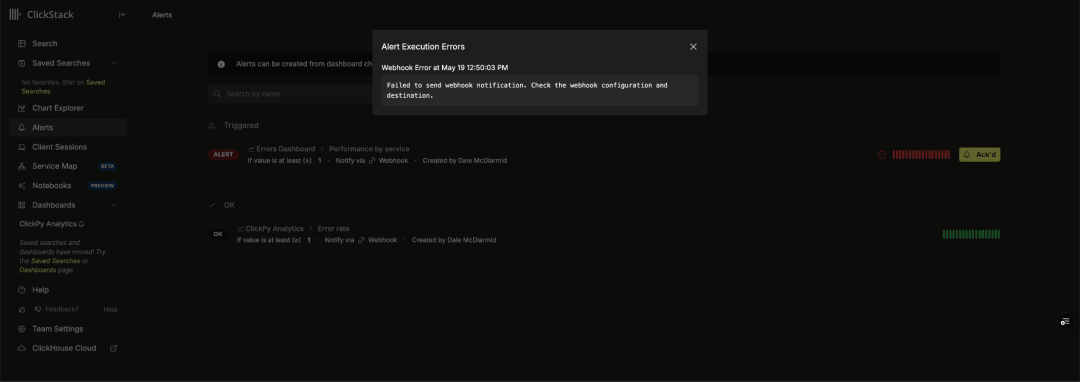This screenshot has width=1080, height=382.
Task: Click the floating settings toggle icon at the right edge
Action: pyautogui.click(x=1066, y=321)
